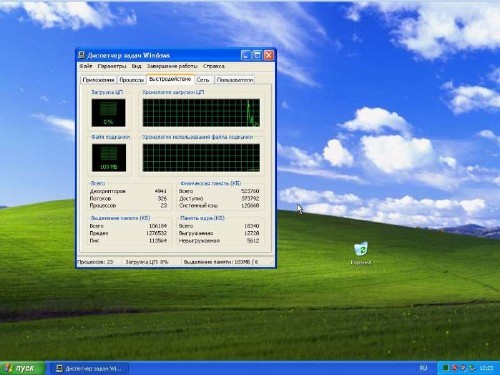The width and height of the screenshot is (500, 375).
Task: Click the Предел label in Выделение памяти
Action: 99,233
